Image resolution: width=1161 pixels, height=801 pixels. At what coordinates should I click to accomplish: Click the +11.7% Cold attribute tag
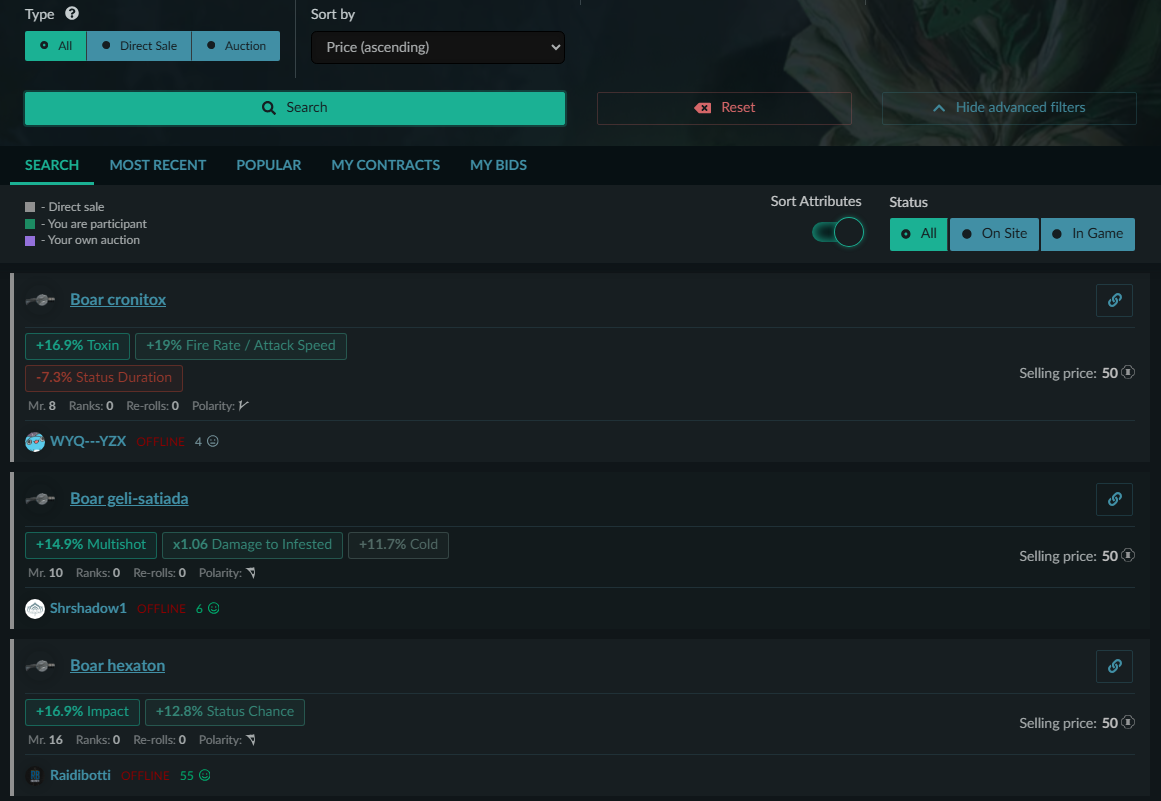[x=398, y=545]
